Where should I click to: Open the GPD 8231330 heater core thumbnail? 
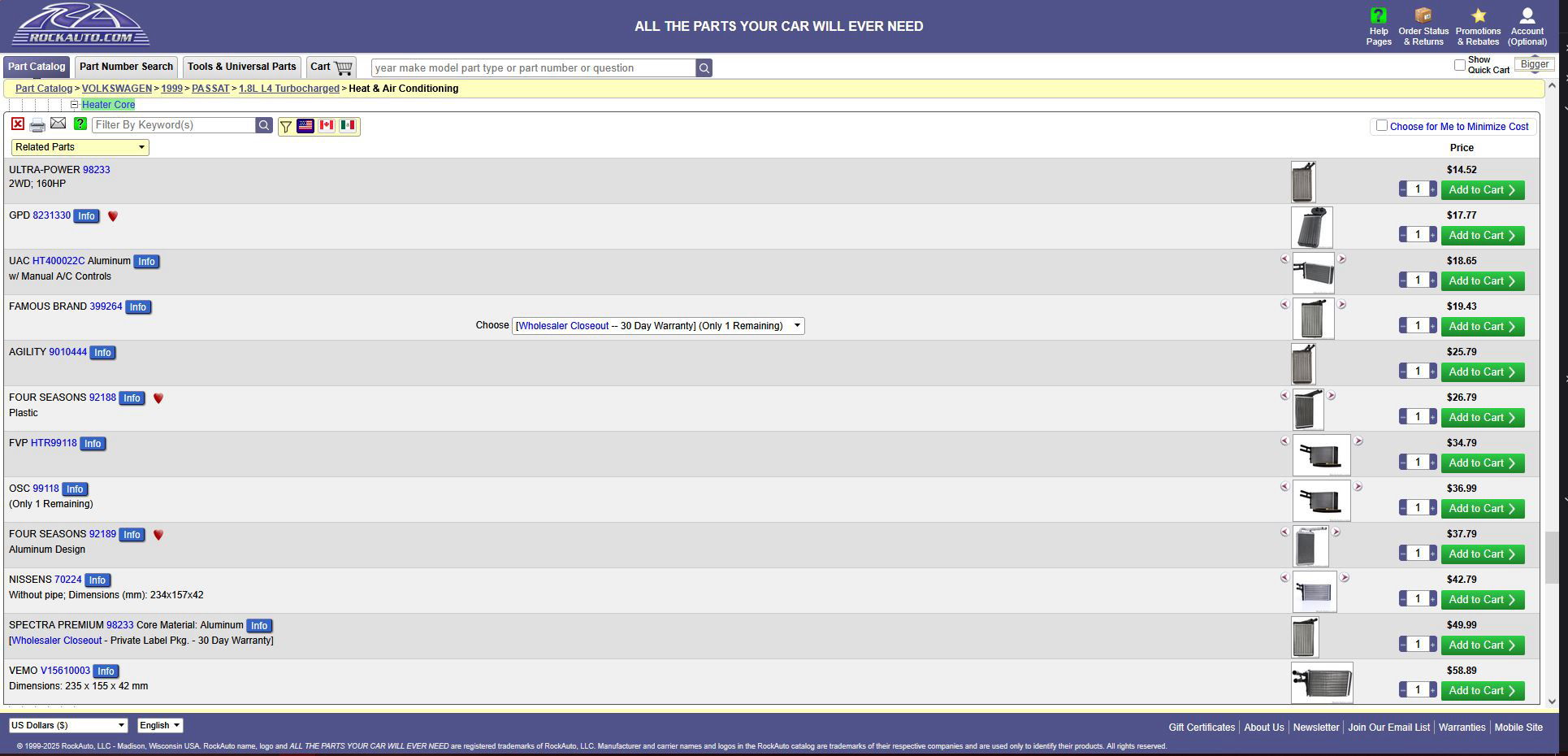(1311, 228)
